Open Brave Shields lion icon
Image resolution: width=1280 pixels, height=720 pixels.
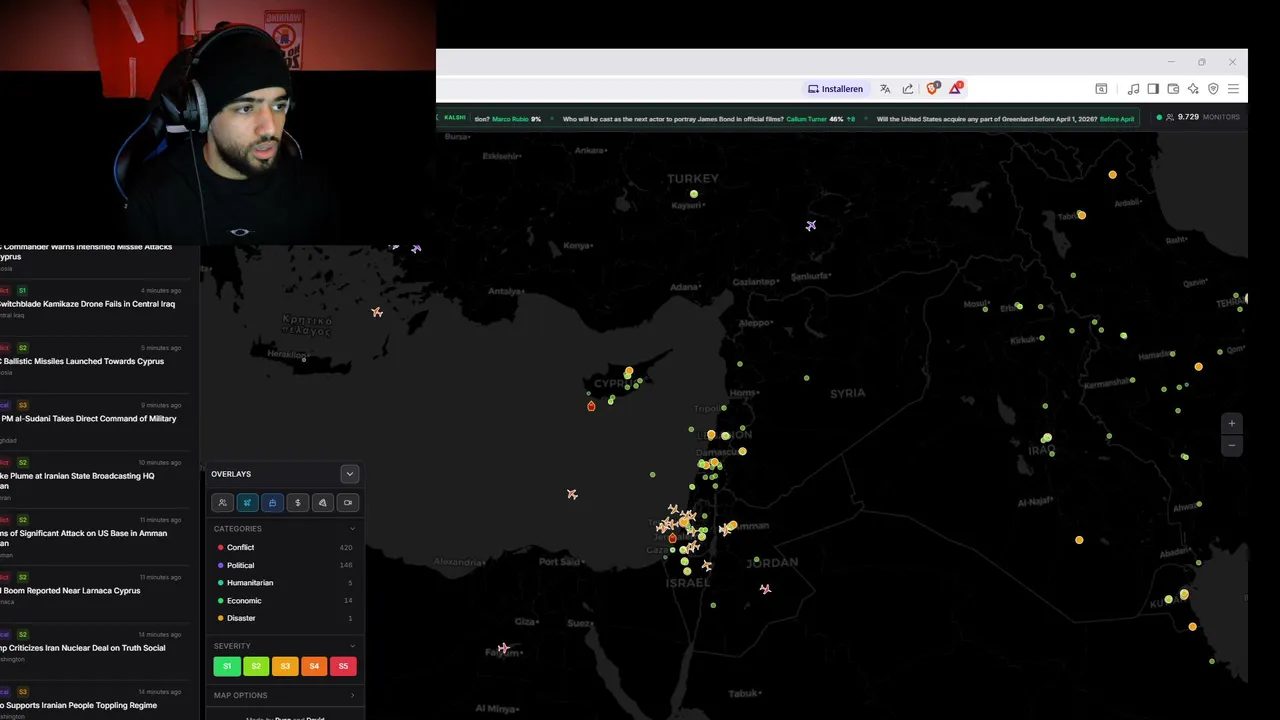pos(933,88)
